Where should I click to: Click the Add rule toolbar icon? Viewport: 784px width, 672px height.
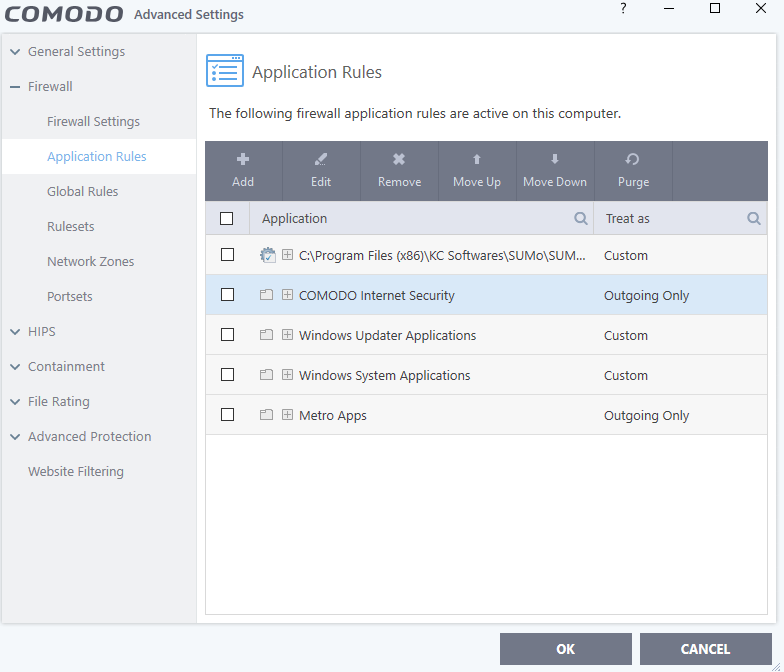[243, 159]
